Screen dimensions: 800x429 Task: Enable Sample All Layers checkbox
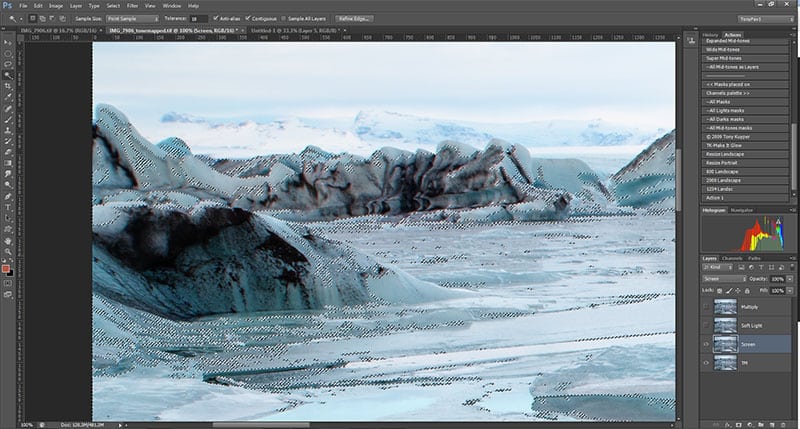pos(284,18)
